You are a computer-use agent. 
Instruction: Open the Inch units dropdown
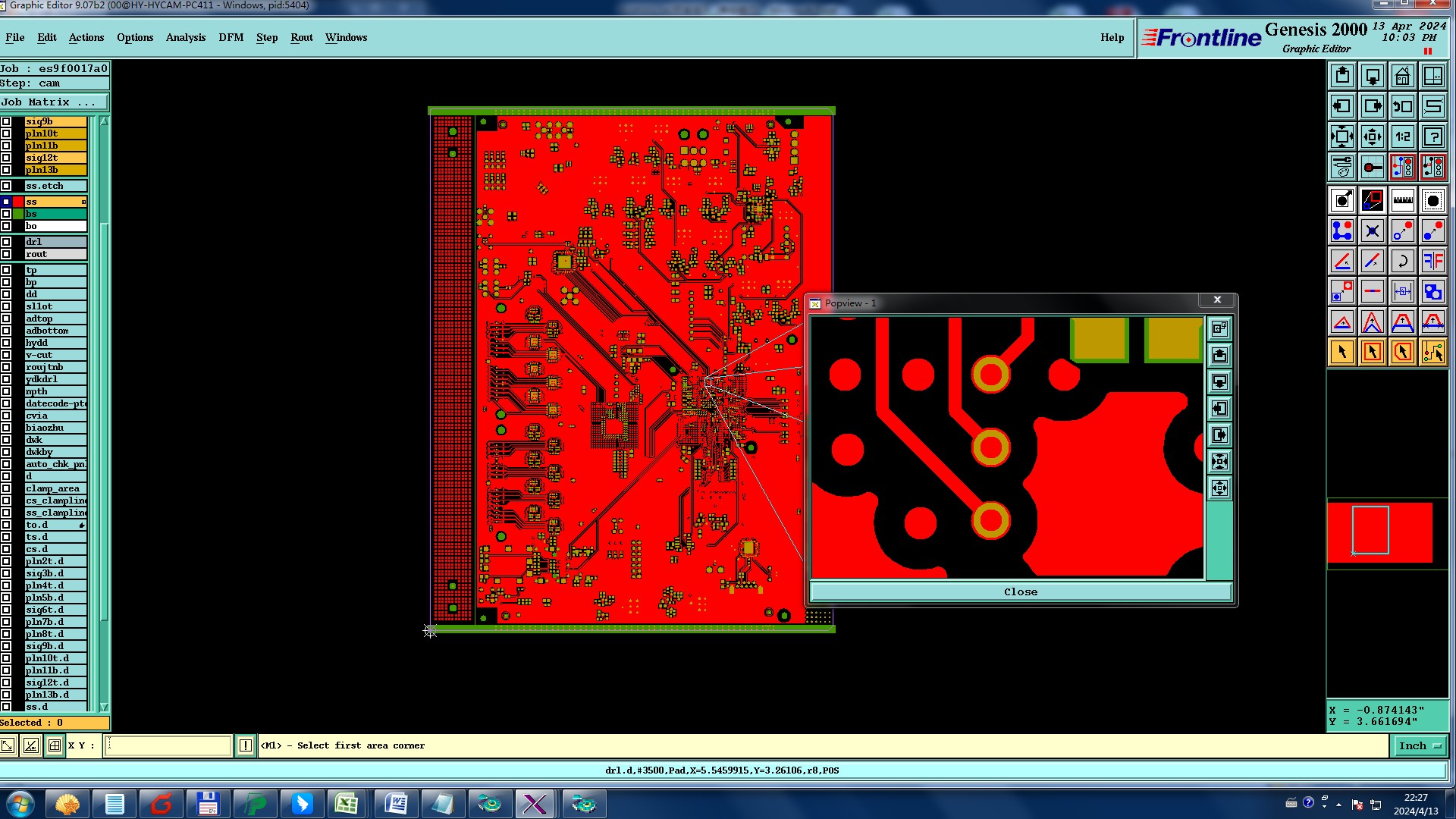[1419, 745]
